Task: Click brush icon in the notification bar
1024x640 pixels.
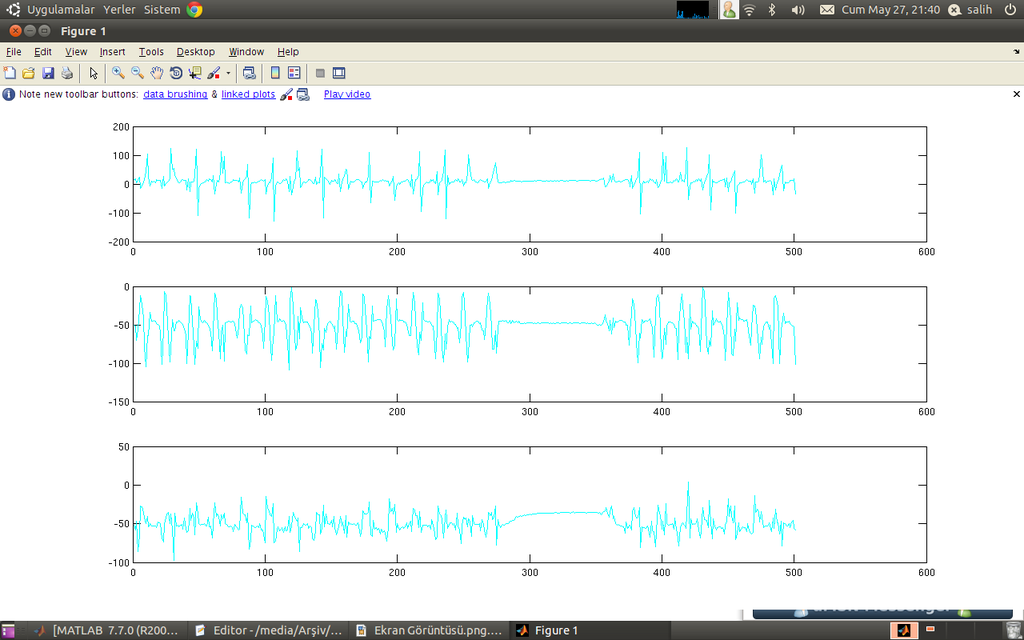Action: (x=286, y=95)
